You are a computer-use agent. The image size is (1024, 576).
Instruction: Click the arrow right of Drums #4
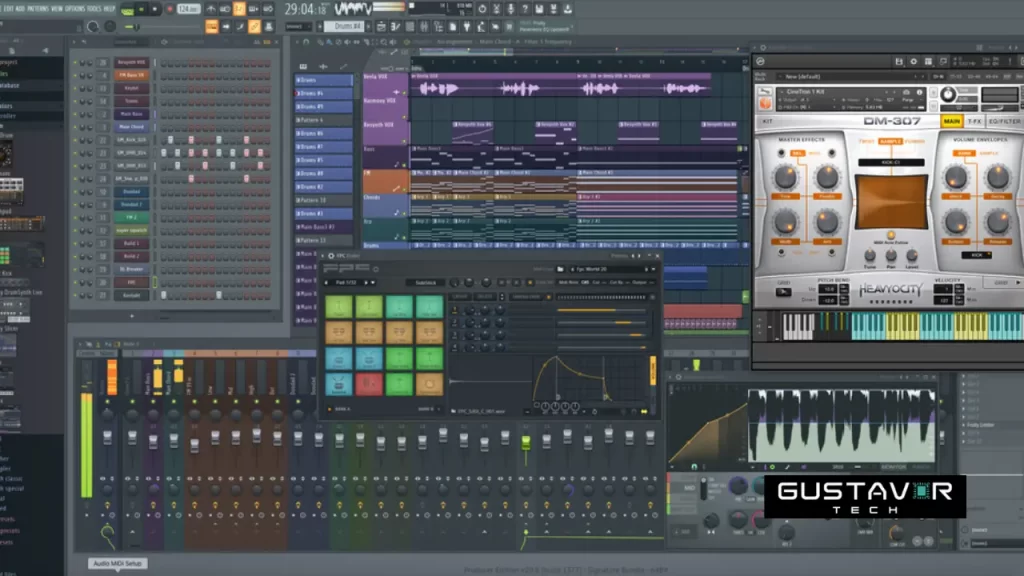pyautogui.click(x=368, y=26)
